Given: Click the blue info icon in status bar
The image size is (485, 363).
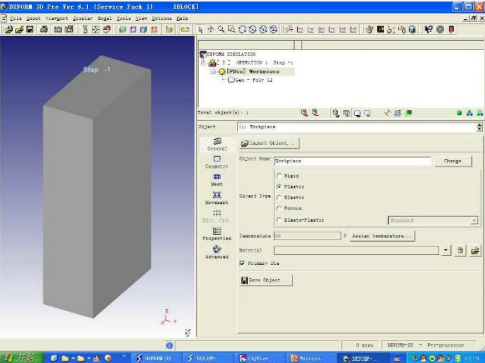Looking at the screenshot, I should coord(169,346).
